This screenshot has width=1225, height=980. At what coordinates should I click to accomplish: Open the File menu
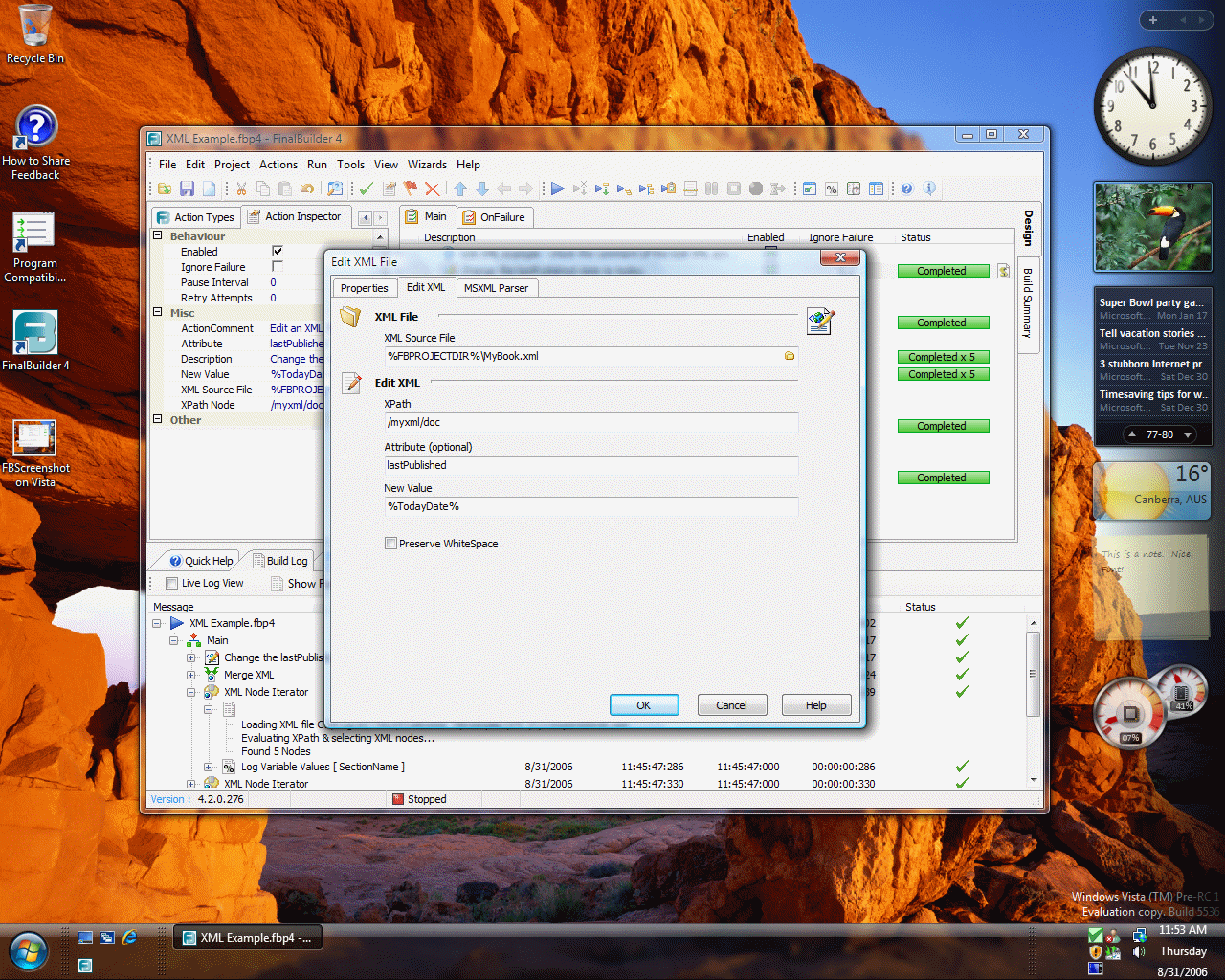click(167, 165)
